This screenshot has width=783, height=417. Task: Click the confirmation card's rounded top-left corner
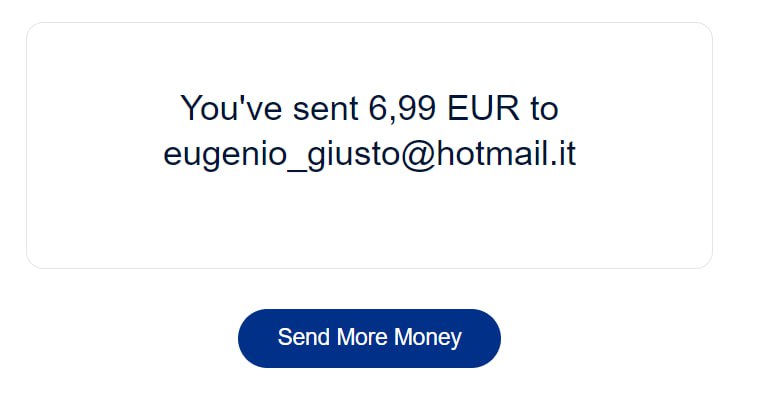[33, 29]
